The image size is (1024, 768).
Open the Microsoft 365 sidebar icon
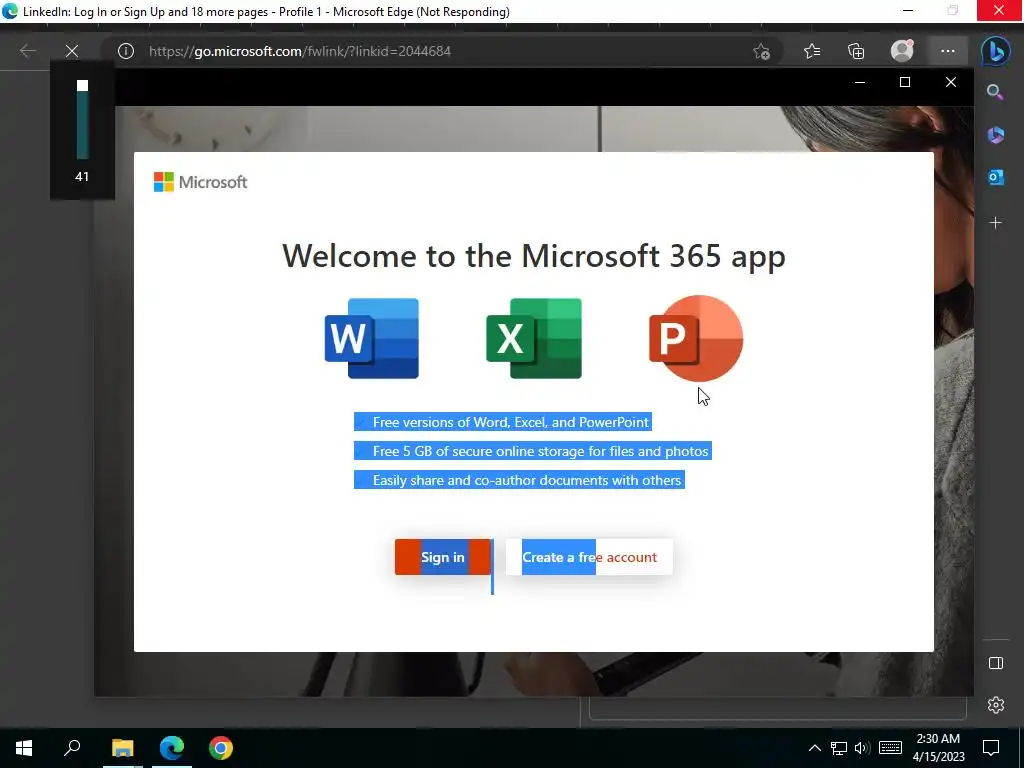click(x=995, y=135)
